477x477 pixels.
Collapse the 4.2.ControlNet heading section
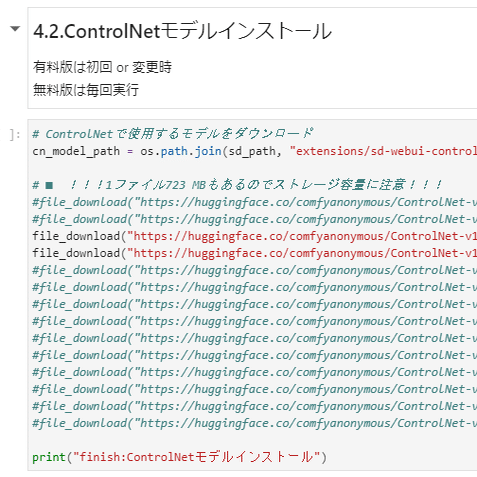pyautogui.click(x=15, y=29)
